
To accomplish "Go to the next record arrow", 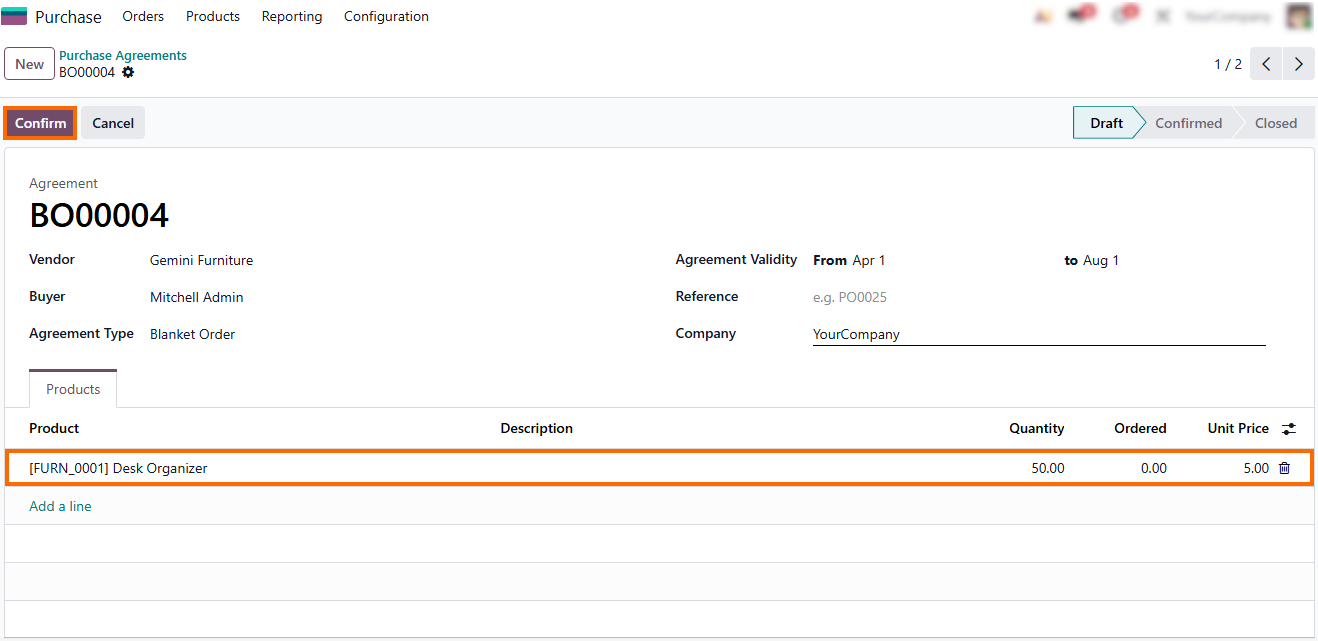I will (1298, 64).
